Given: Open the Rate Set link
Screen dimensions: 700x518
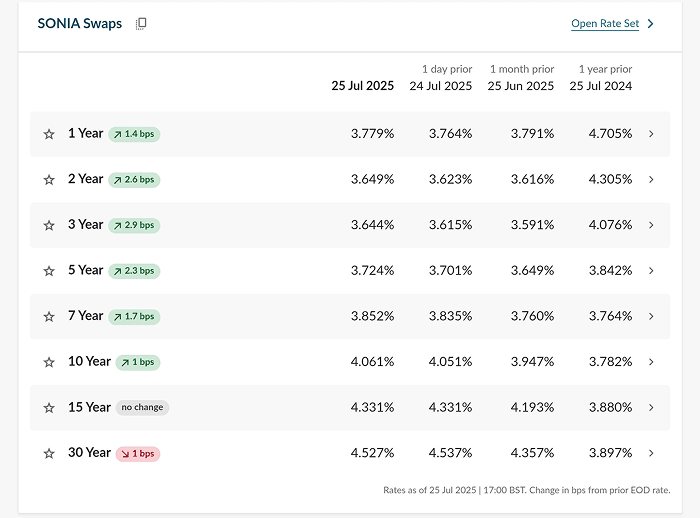Looking at the screenshot, I should [x=605, y=24].
